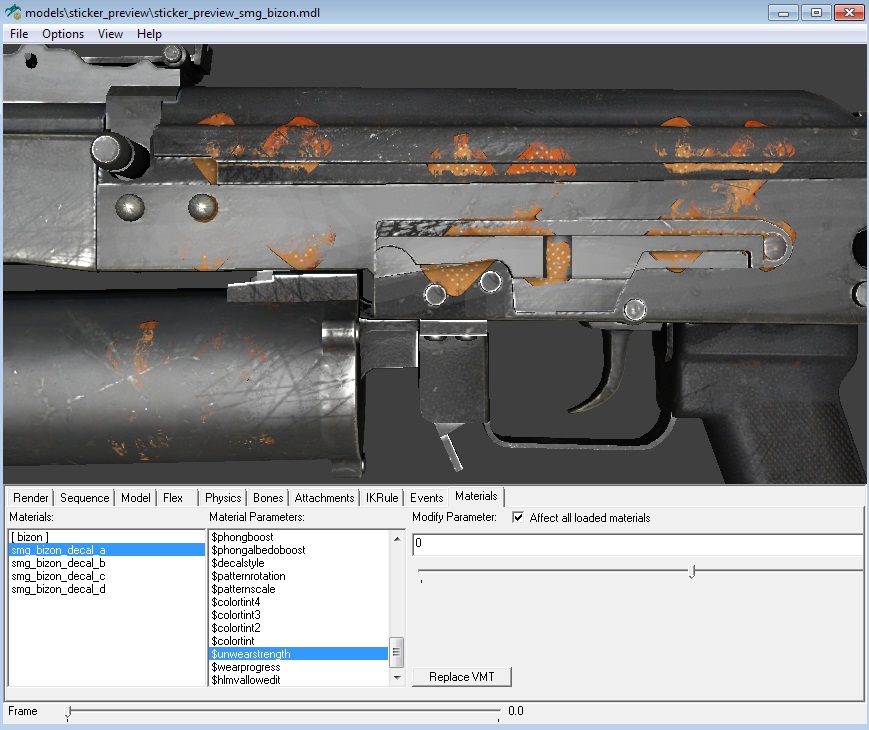This screenshot has width=869, height=730.
Task: Minimize the model viewer window
Action: 783,12
